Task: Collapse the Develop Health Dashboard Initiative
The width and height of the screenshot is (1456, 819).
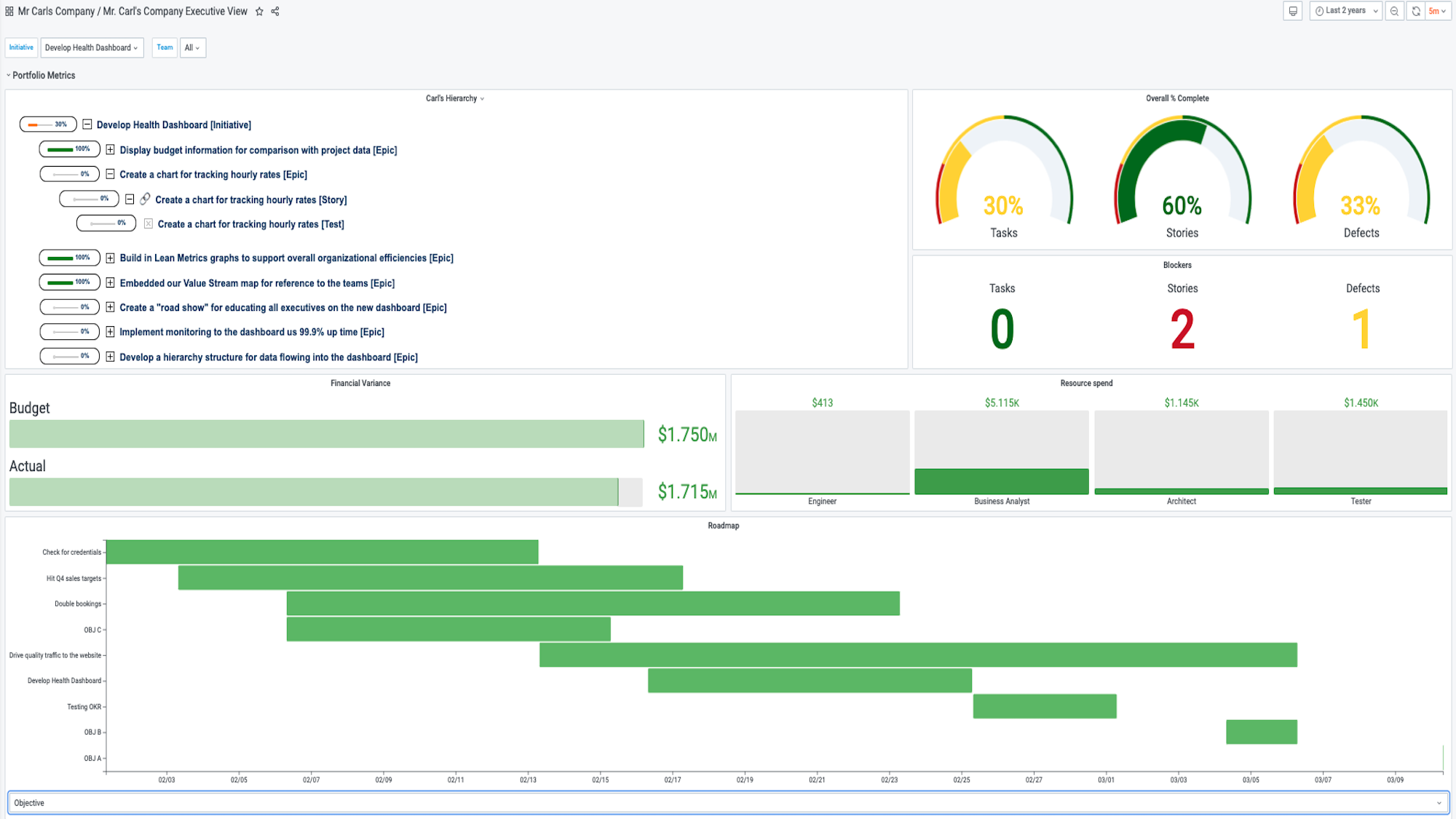Action: (87, 124)
